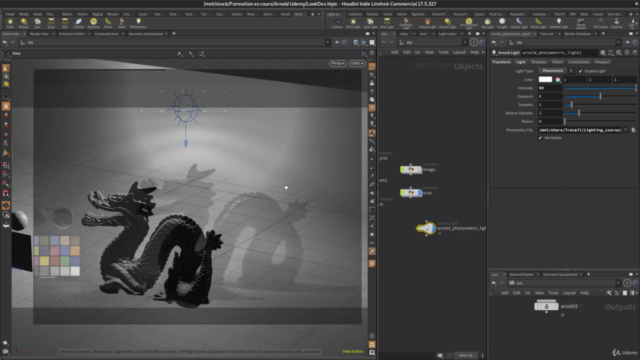This screenshot has width=640, height=360.
Task: Open the Take List pane tab
Action: (x=547, y=33)
